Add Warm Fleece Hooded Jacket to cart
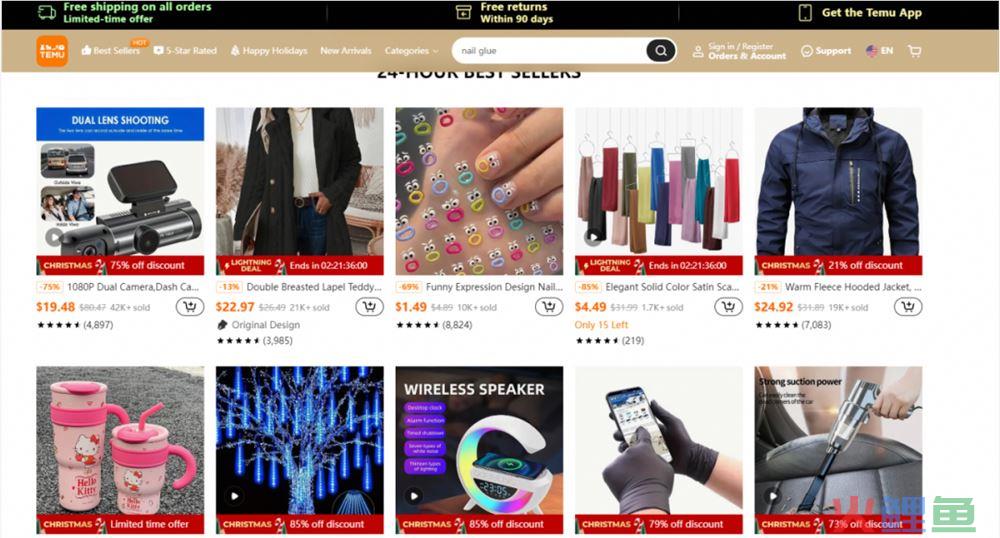 click(x=908, y=307)
